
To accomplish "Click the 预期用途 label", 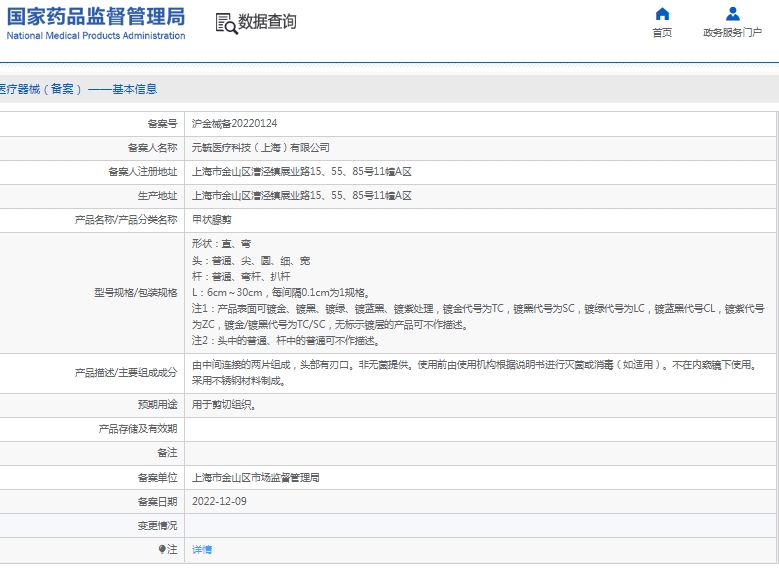I will click(x=157, y=405).
